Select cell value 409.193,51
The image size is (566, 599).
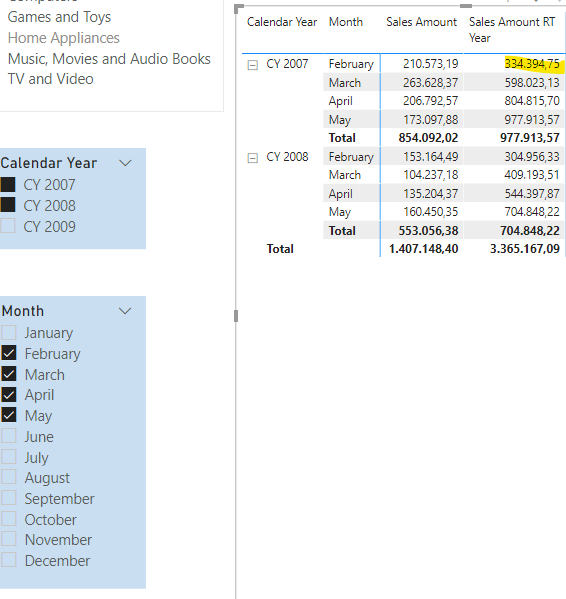click(x=532, y=175)
